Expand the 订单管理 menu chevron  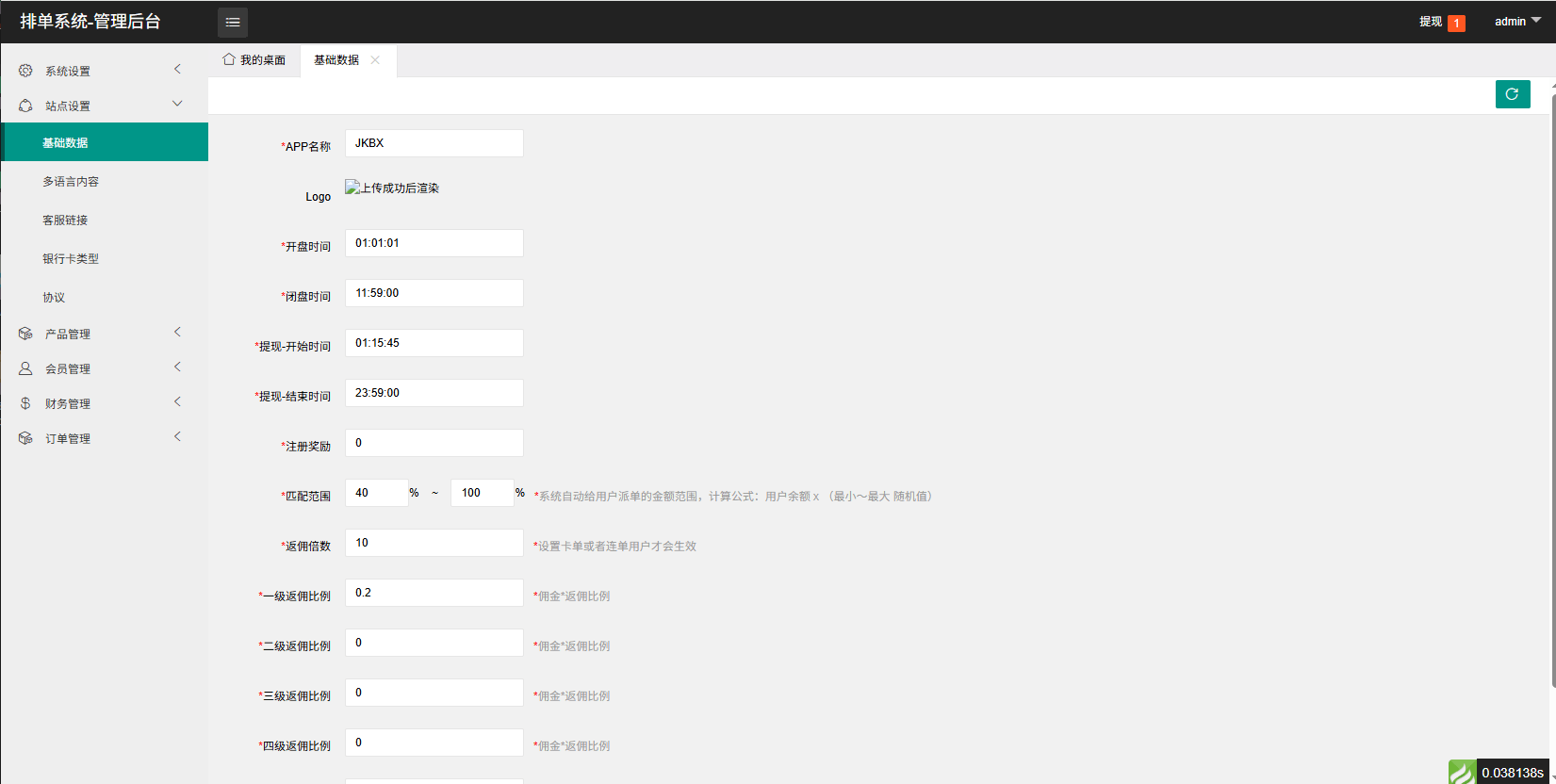pyautogui.click(x=177, y=437)
